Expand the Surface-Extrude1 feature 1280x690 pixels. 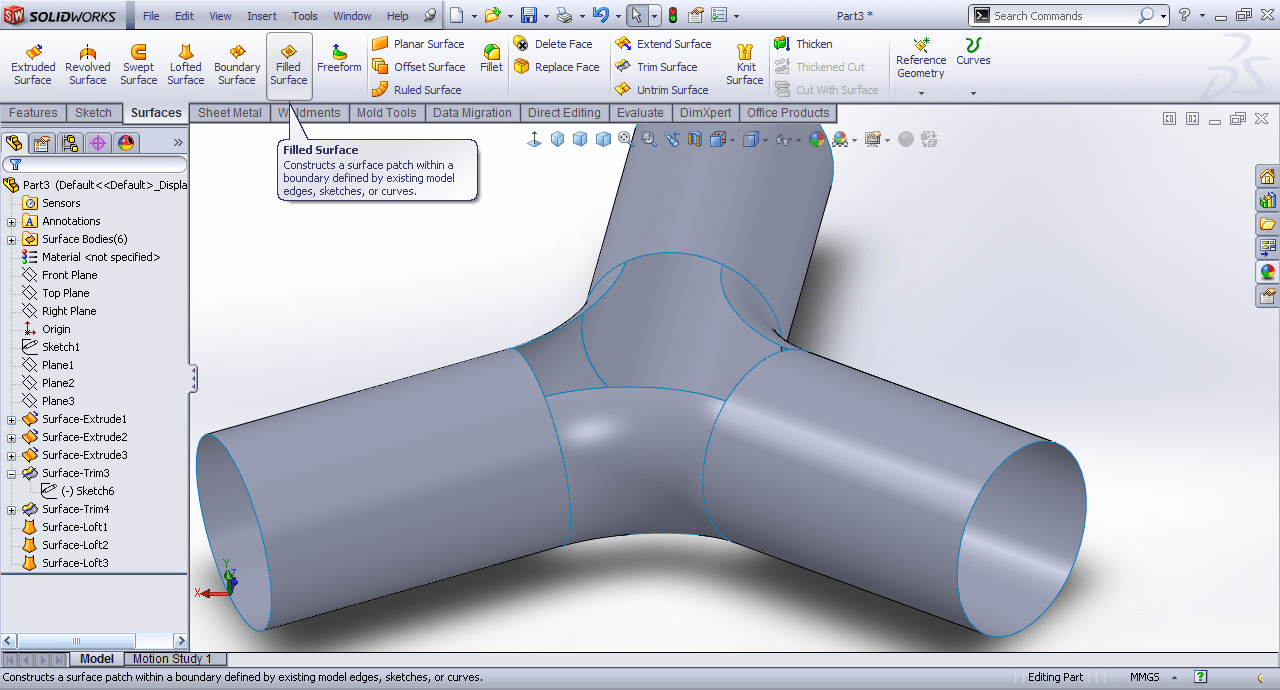(12, 419)
